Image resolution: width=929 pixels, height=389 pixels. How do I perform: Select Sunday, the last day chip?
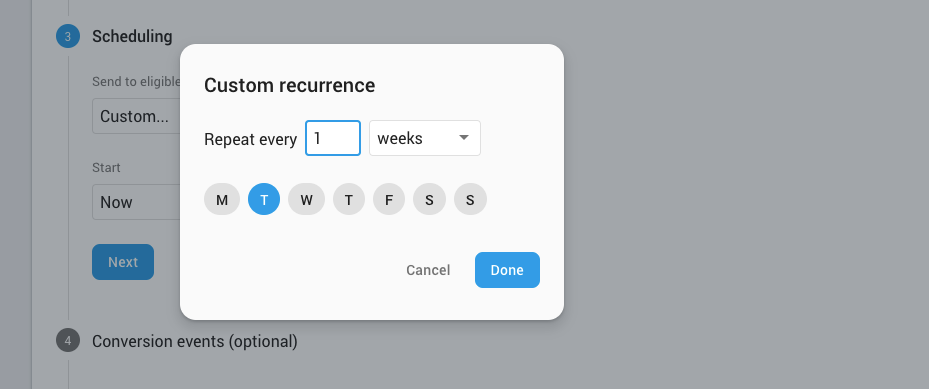click(470, 199)
